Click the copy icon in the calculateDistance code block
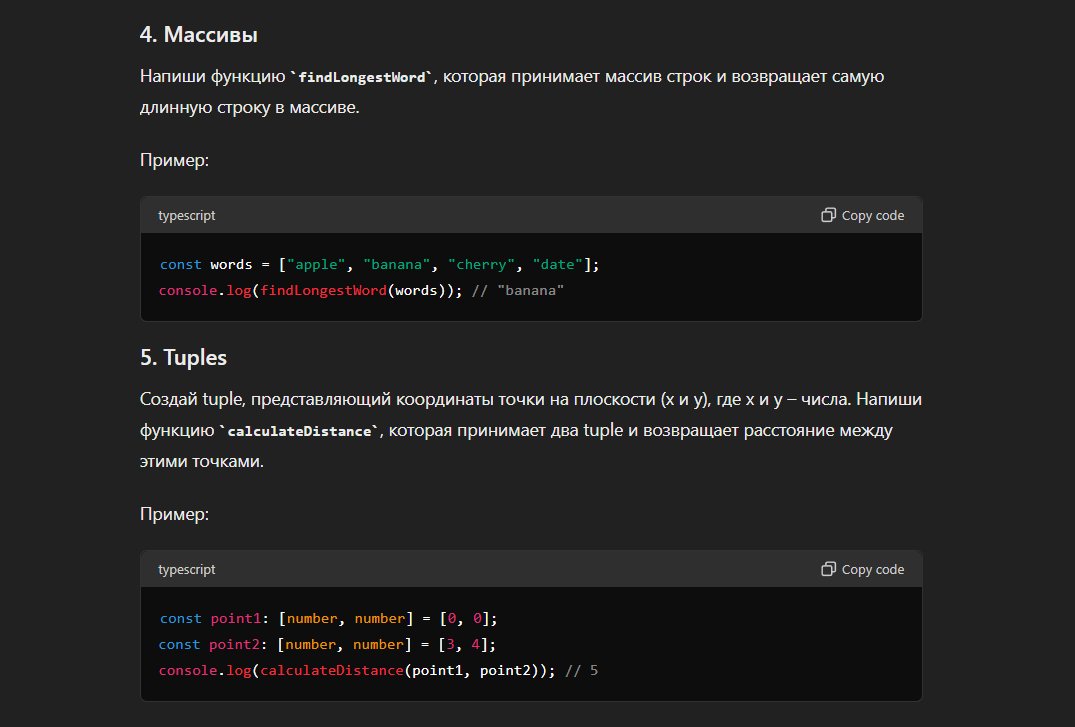 (828, 569)
